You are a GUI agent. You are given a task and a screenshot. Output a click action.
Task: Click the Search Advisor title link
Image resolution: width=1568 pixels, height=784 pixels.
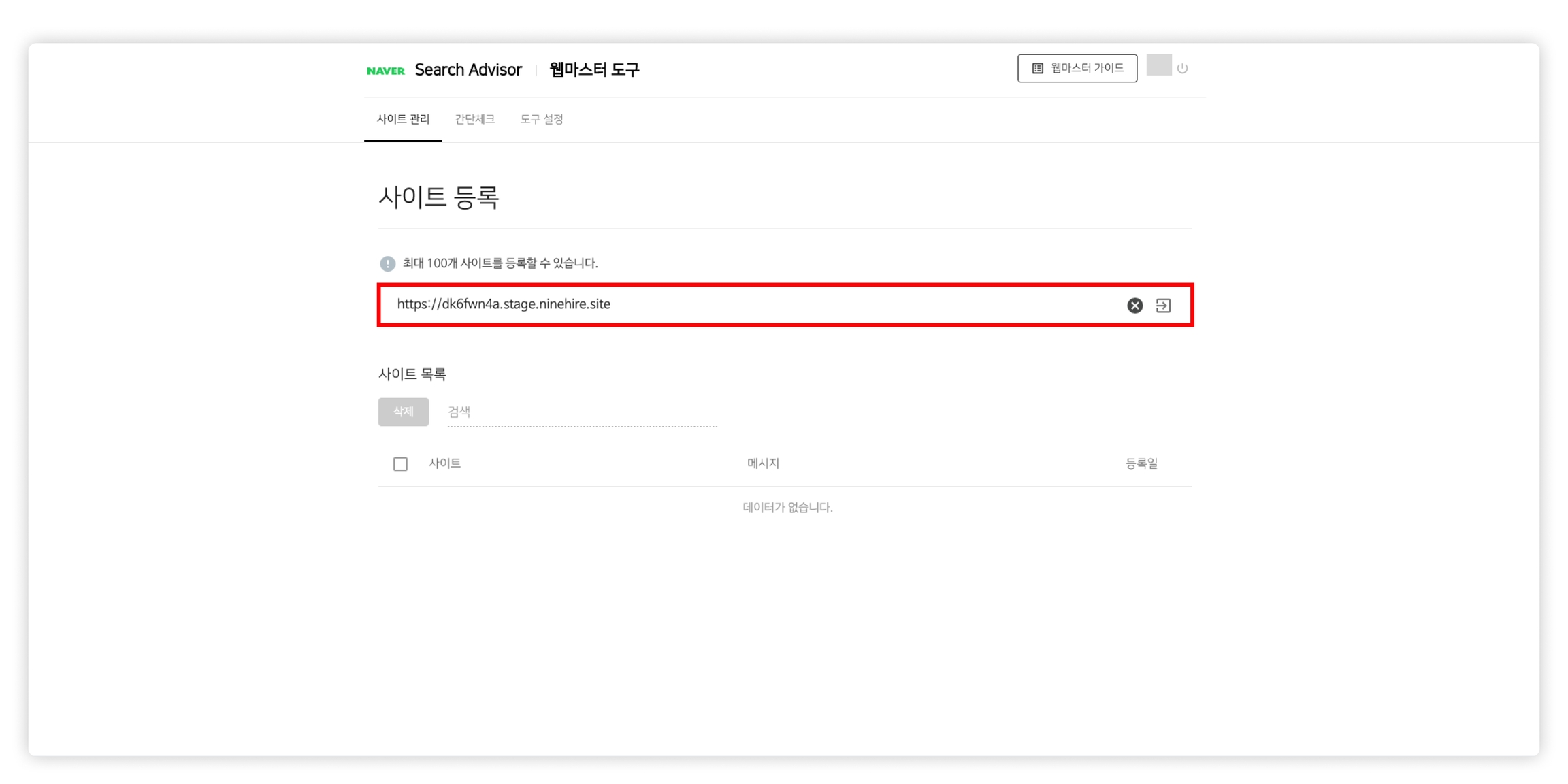(x=468, y=69)
